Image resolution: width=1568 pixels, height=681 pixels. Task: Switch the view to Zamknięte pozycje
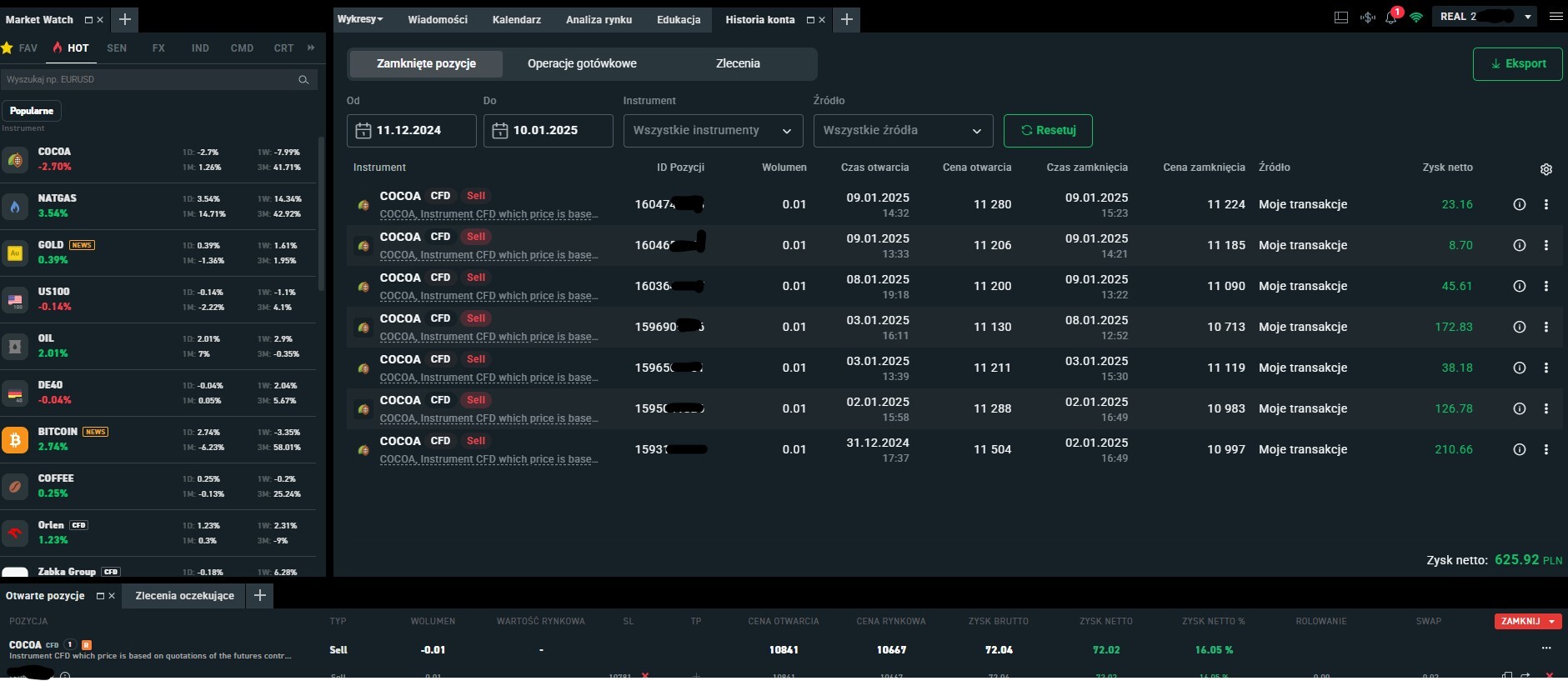(x=426, y=63)
